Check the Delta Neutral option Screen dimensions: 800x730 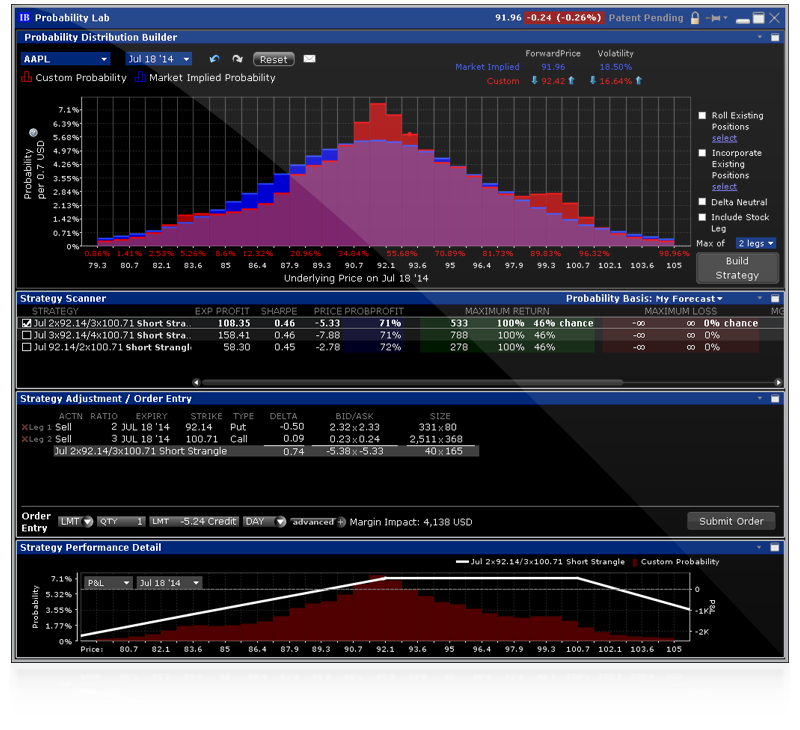coord(703,201)
